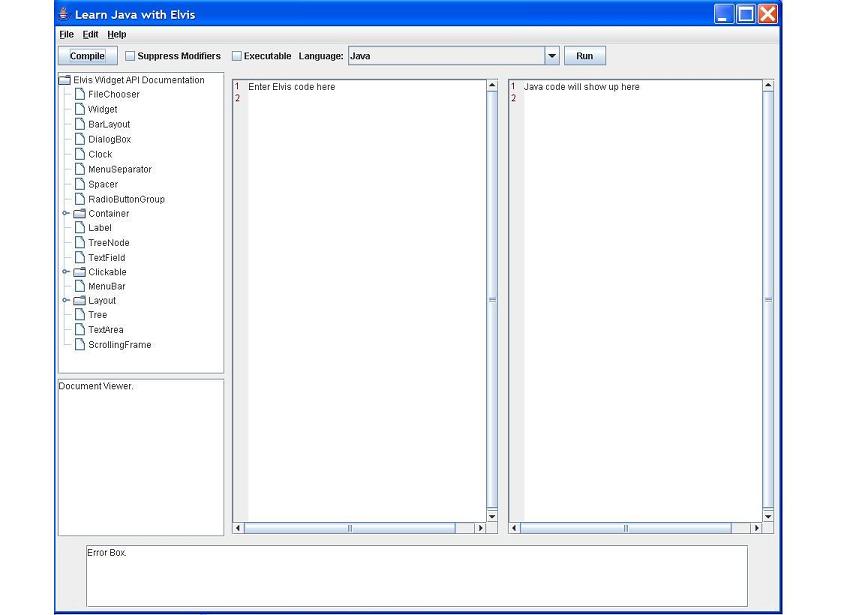Open the File menu
The height and width of the screenshot is (615, 841).
tap(65, 33)
